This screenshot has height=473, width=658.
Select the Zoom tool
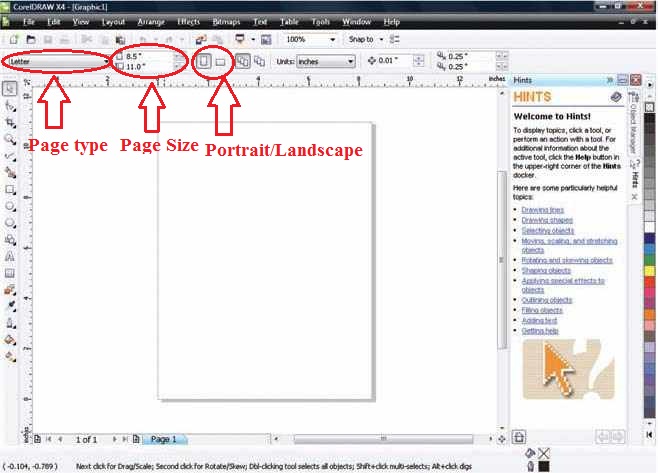10,139
